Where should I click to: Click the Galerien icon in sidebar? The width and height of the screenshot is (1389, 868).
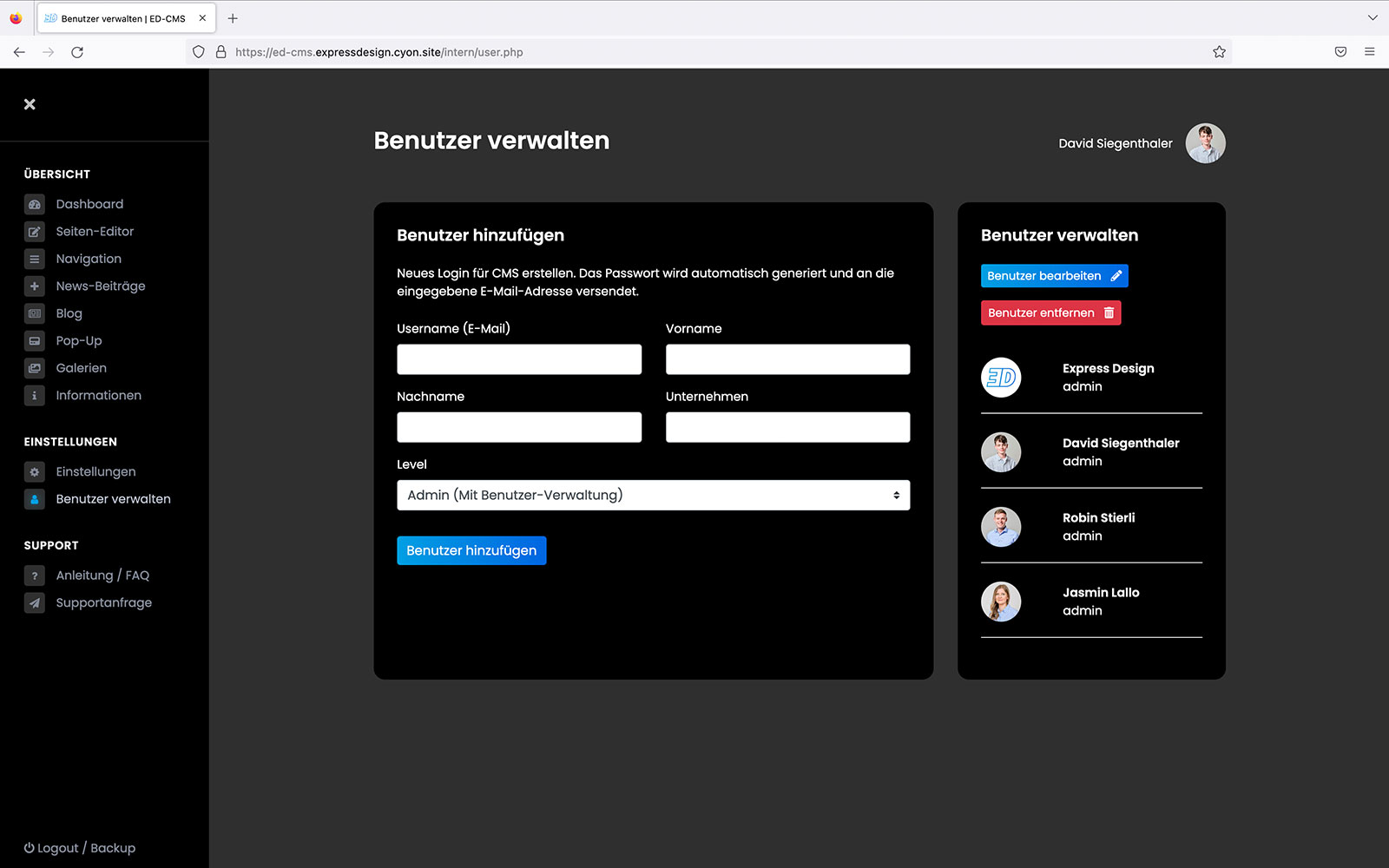click(35, 368)
